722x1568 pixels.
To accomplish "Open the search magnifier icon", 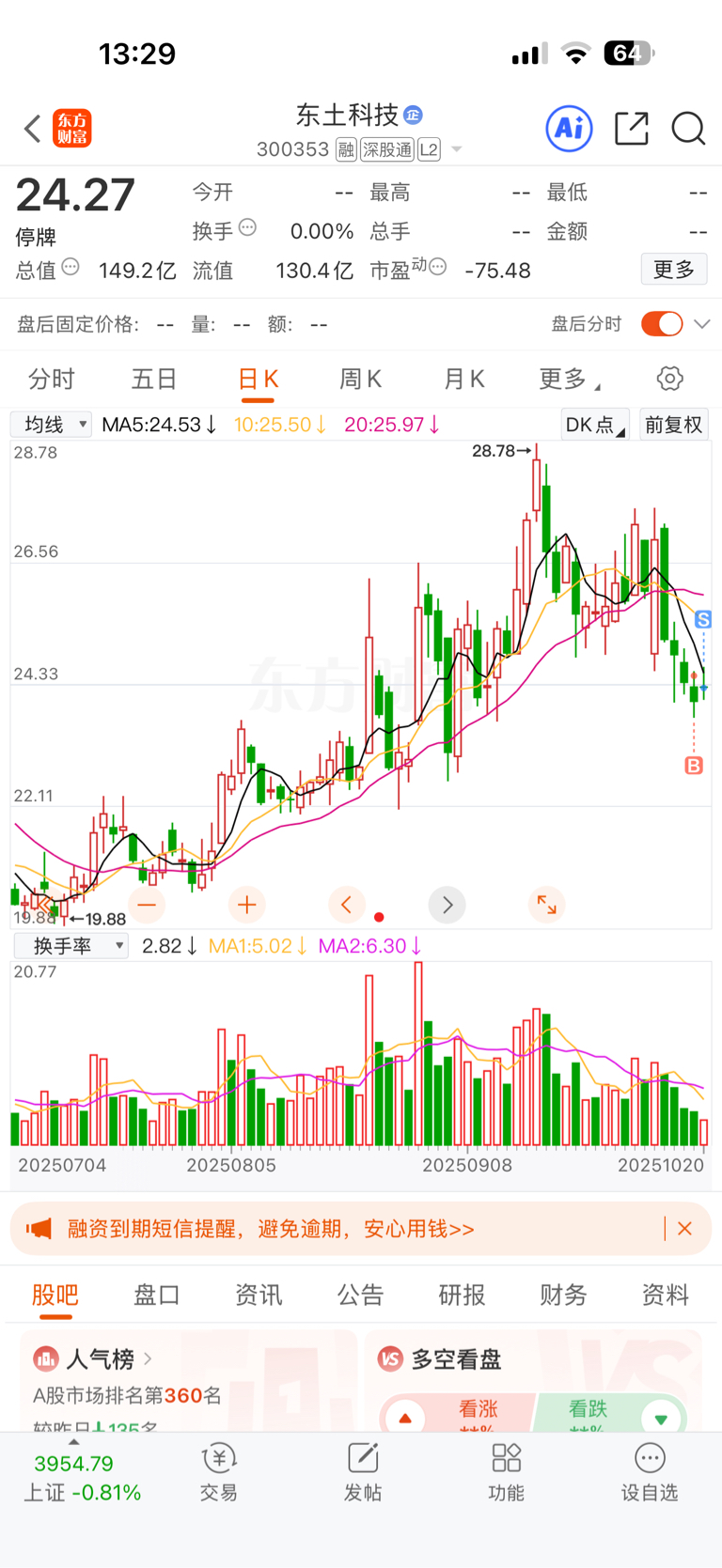I will click(x=688, y=129).
